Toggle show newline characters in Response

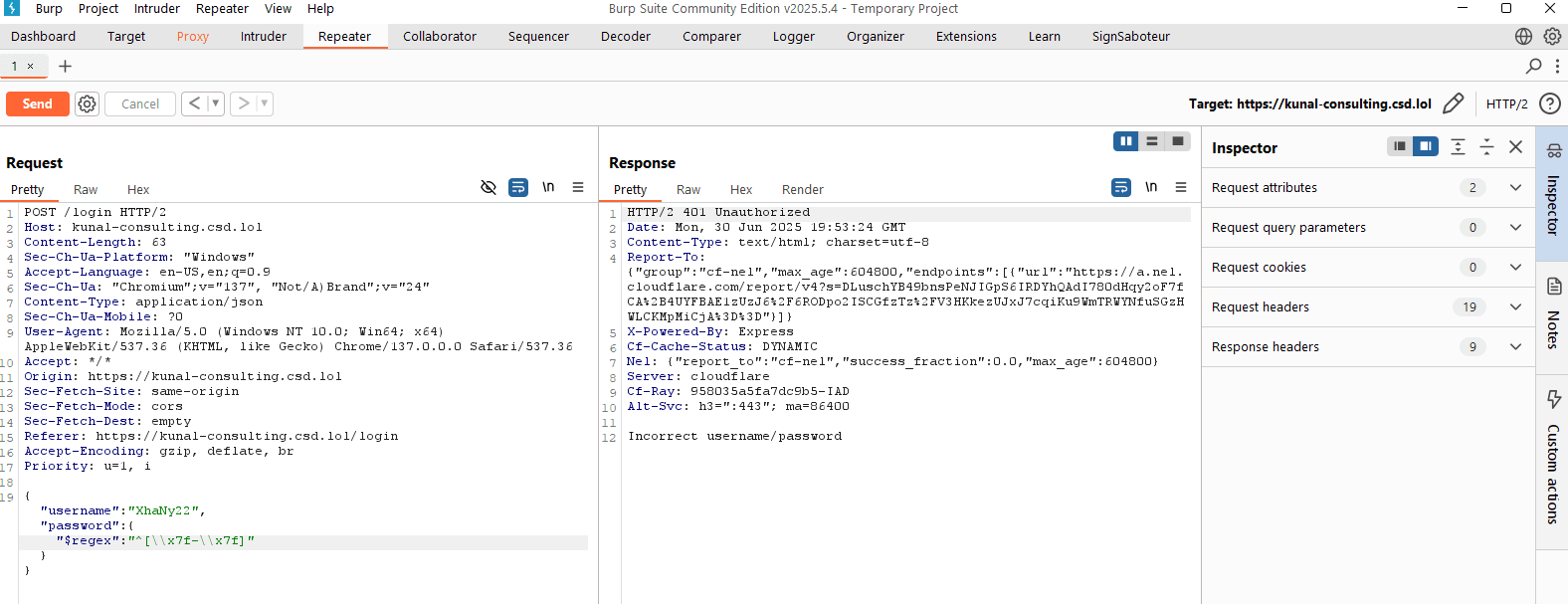[x=1151, y=187]
